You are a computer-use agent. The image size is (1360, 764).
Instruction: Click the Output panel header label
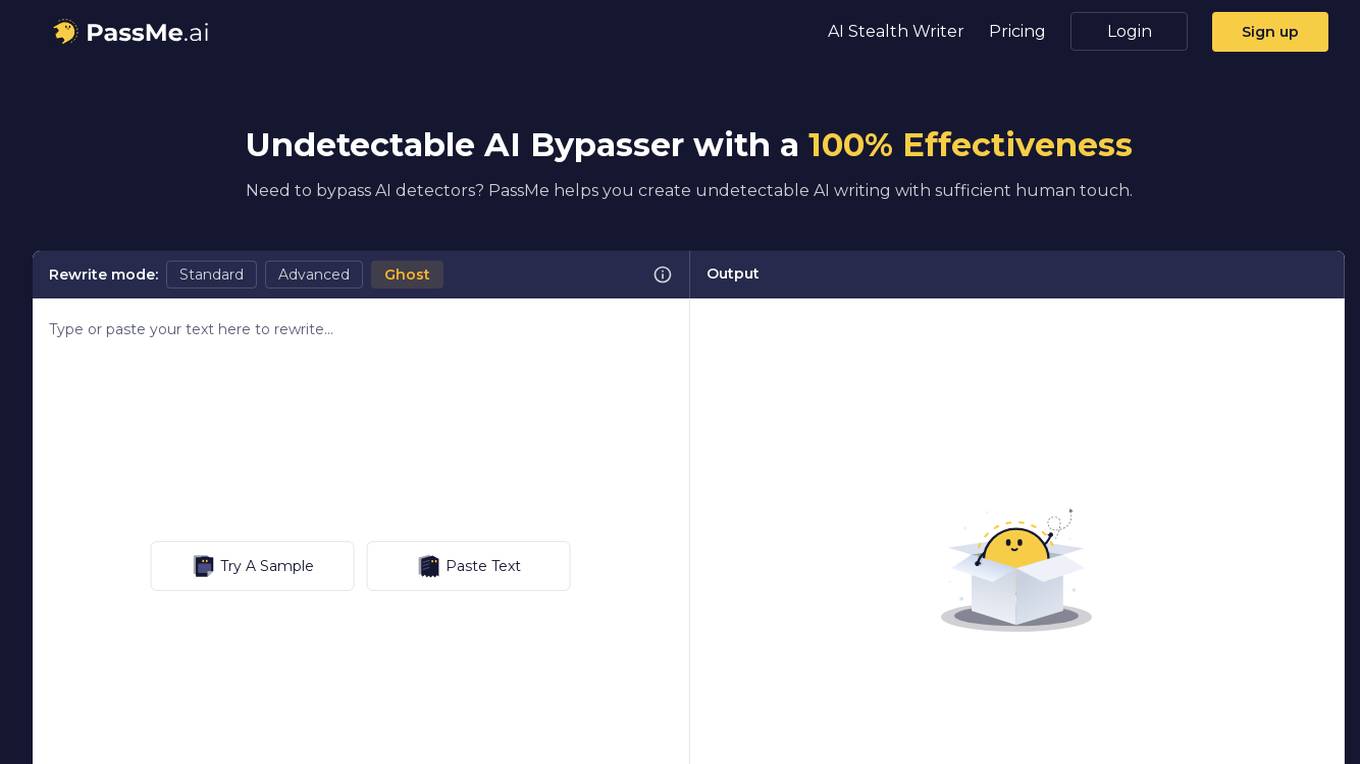(733, 274)
